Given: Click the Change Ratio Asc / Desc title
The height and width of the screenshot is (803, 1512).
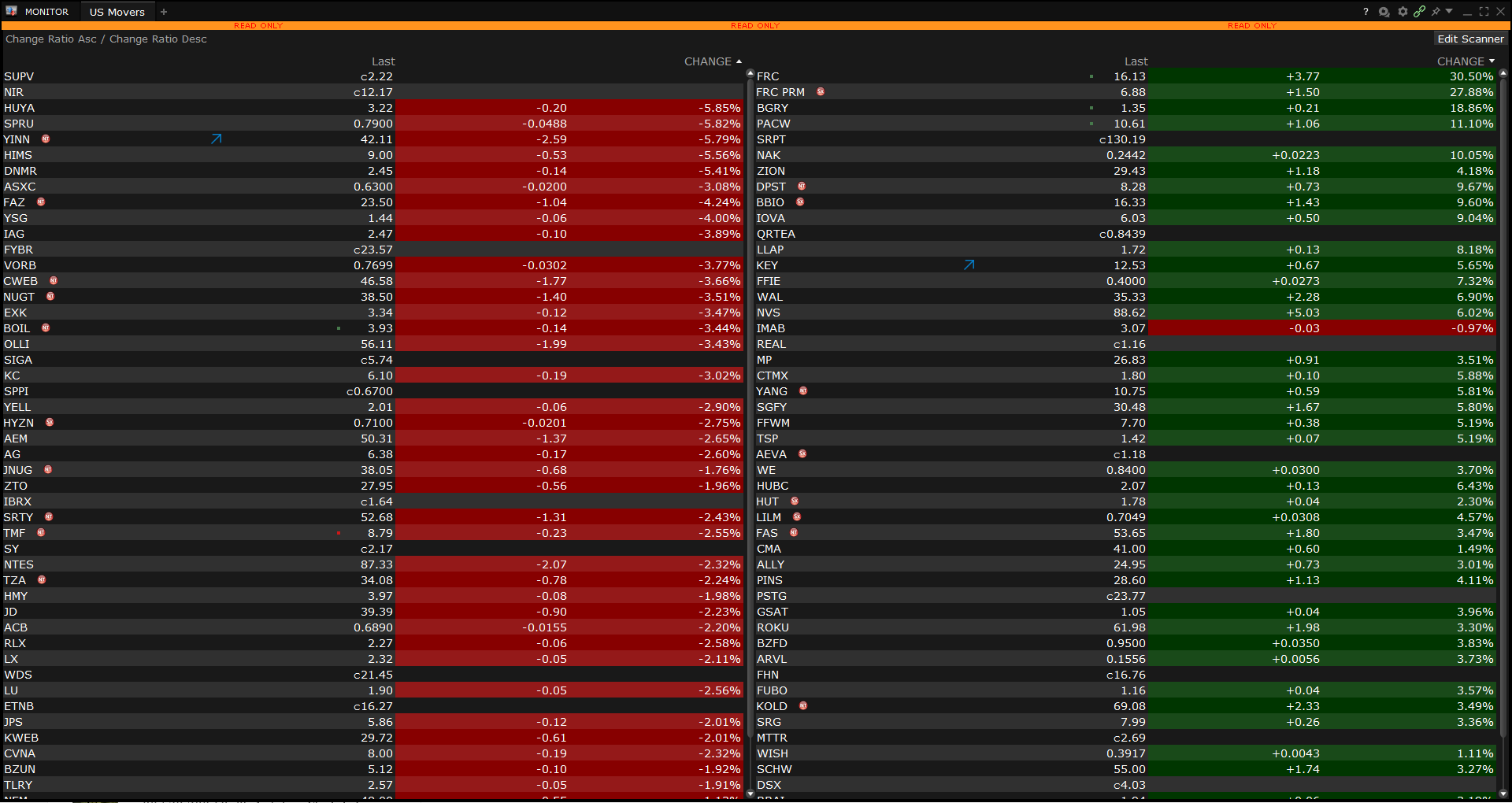Looking at the screenshot, I should tap(106, 39).
